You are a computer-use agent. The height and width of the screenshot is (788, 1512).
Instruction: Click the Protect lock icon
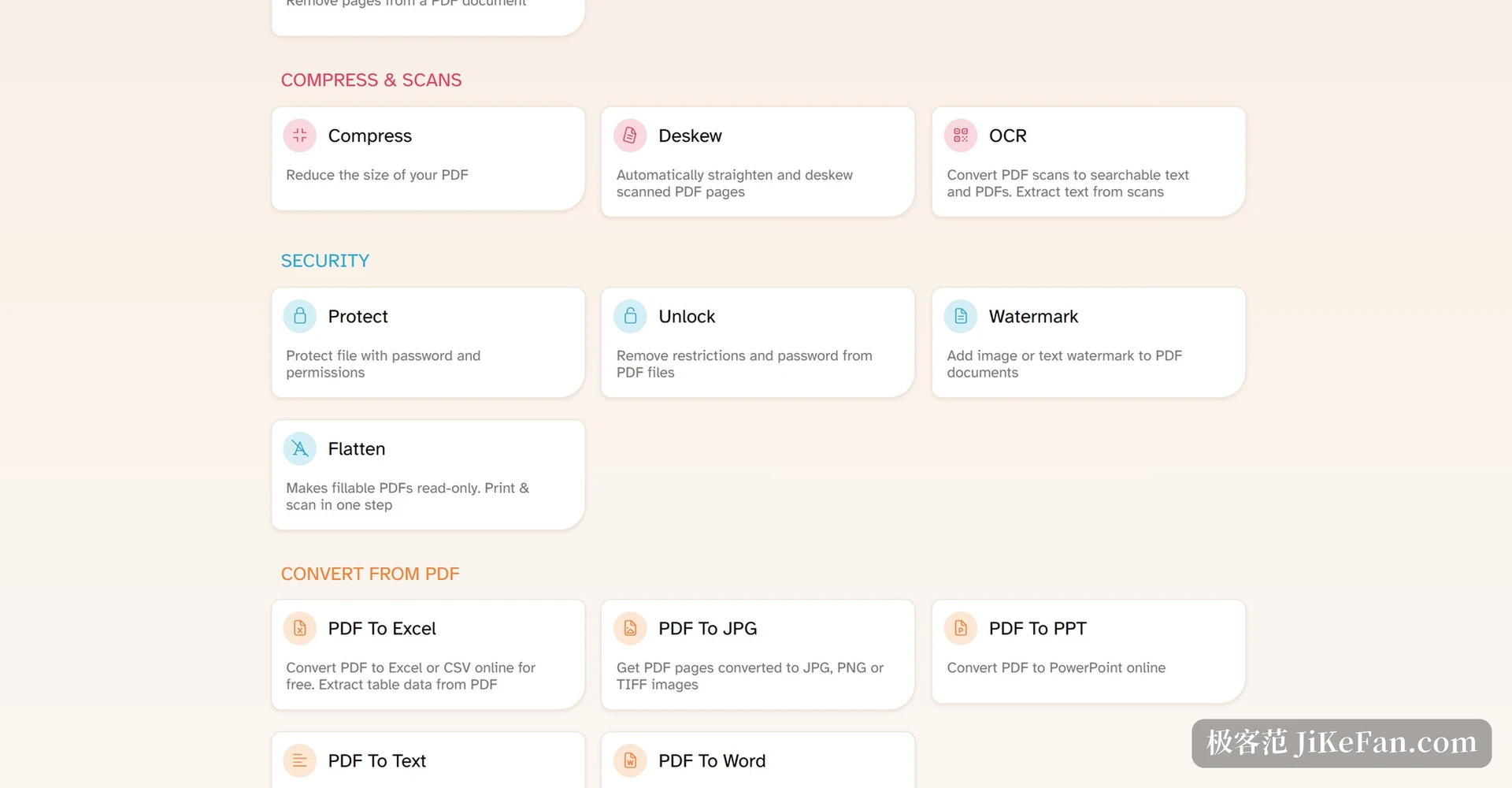(x=299, y=316)
